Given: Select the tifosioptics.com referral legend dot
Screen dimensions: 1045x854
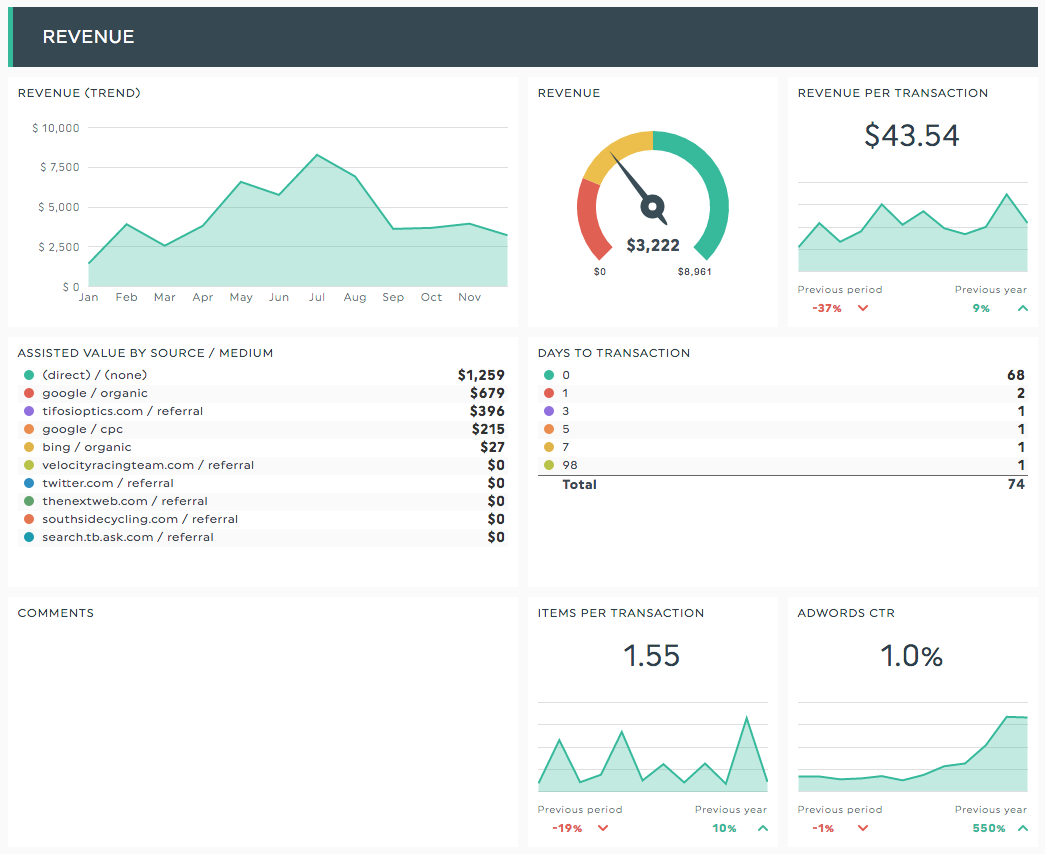Looking at the screenshot, I should pos(29,411).
